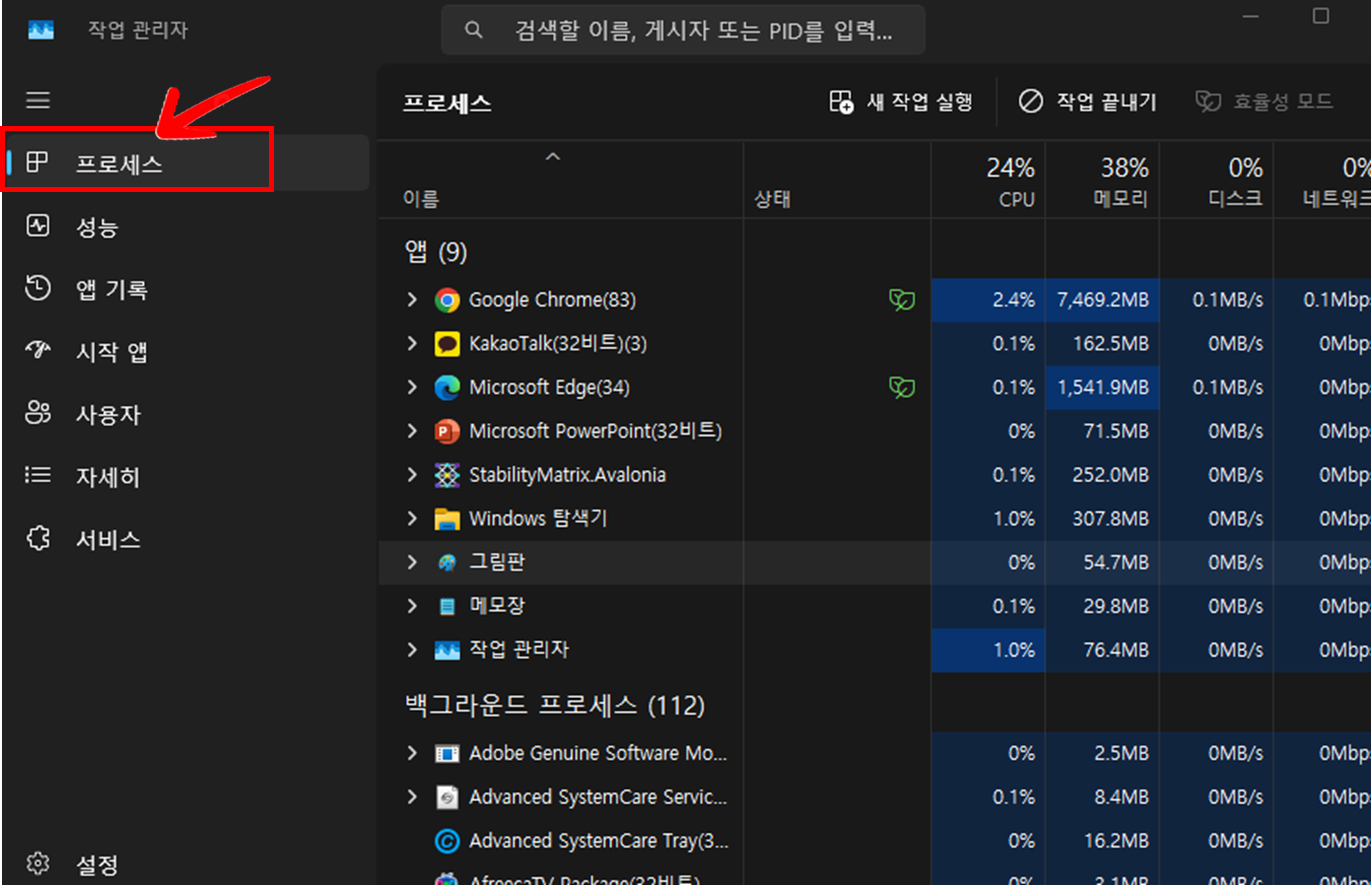Sort by the 디스크 column header
Image resolution: width=1371 pixels, height=885 pixels.
coord(1217,180)
